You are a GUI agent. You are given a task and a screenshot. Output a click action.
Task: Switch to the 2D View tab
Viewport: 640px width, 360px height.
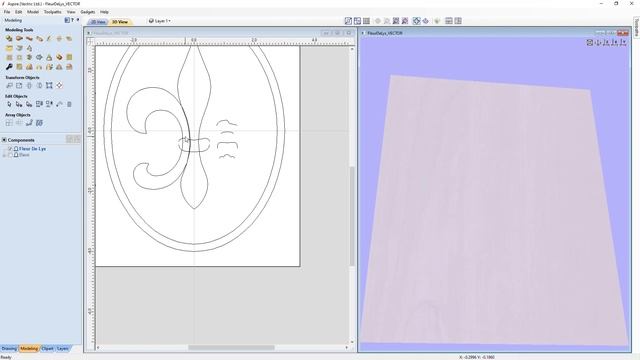pyautogui.click(x=98, y=22)
